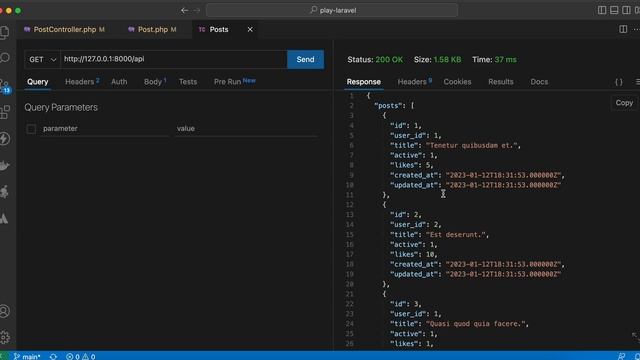This screenshot has height=360, width=640.
Task: Open the Extensions view
Action: 5,112
